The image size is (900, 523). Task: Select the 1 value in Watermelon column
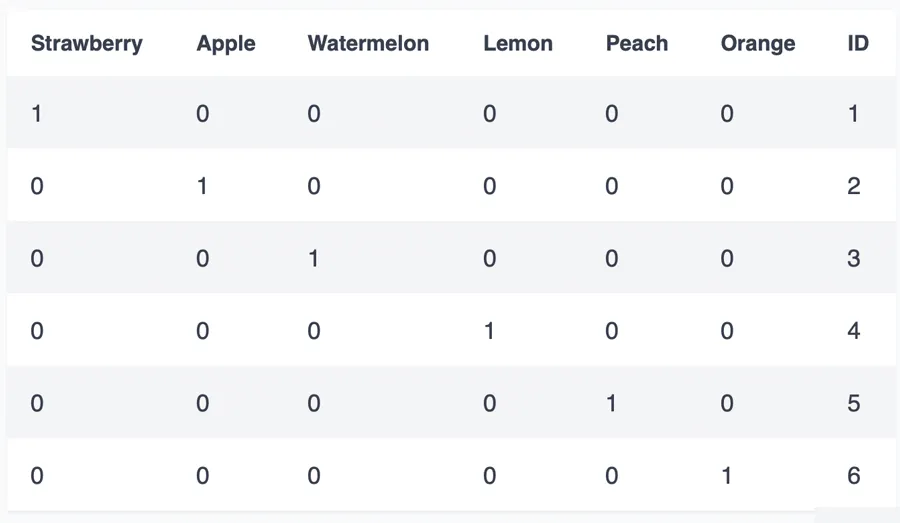314,259
